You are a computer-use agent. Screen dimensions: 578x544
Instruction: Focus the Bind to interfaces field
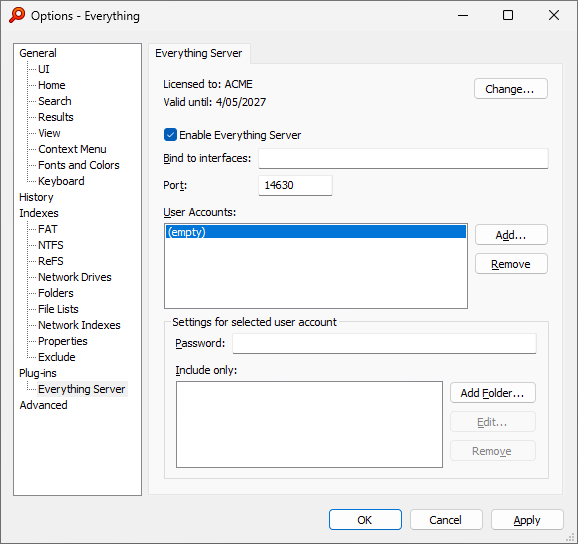pos(403,158)
